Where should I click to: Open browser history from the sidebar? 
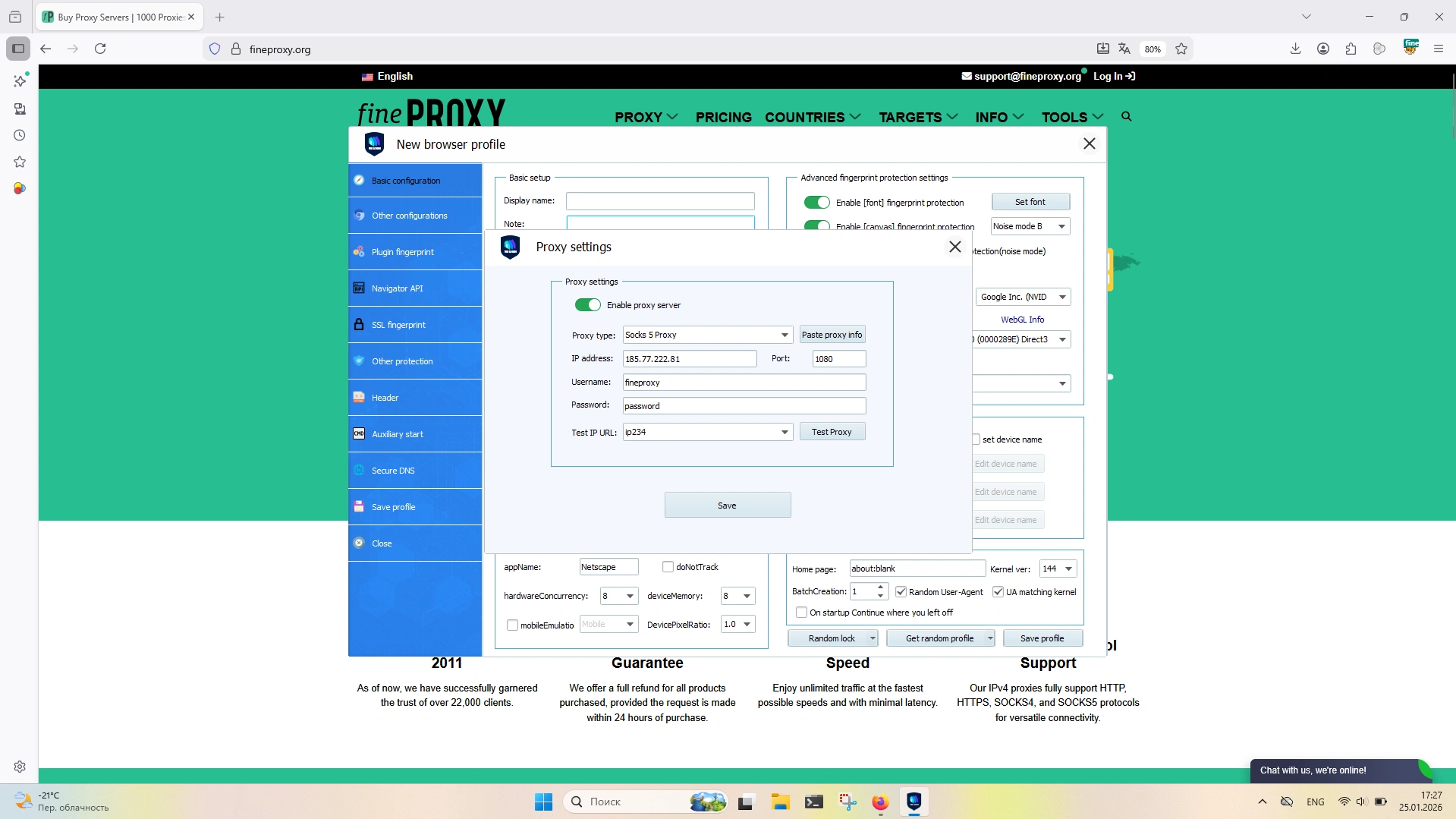(20, 135)
